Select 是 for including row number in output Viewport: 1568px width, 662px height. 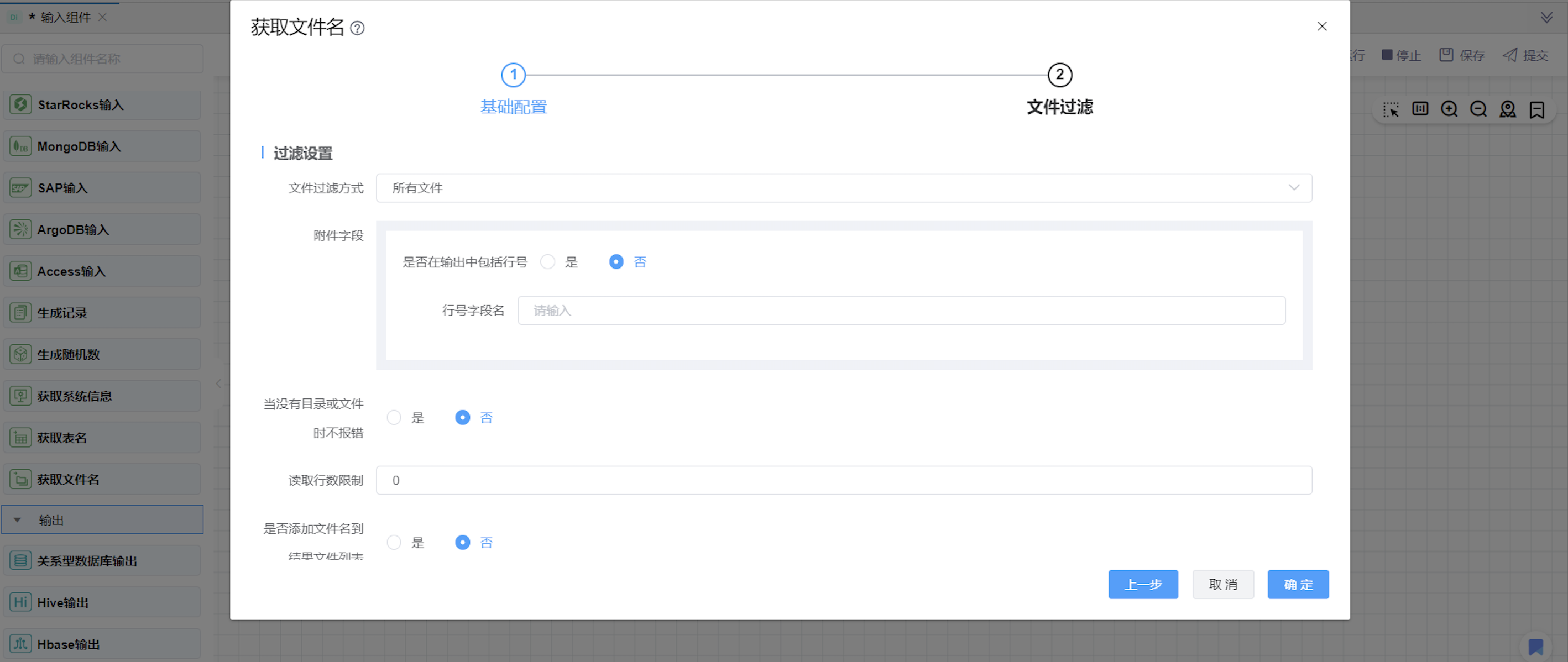(x=548, y=261)
